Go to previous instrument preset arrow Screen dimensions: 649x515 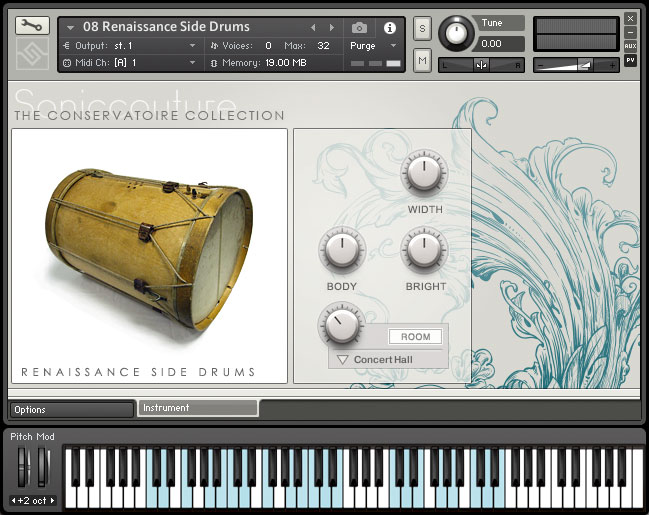pos(313,27)
